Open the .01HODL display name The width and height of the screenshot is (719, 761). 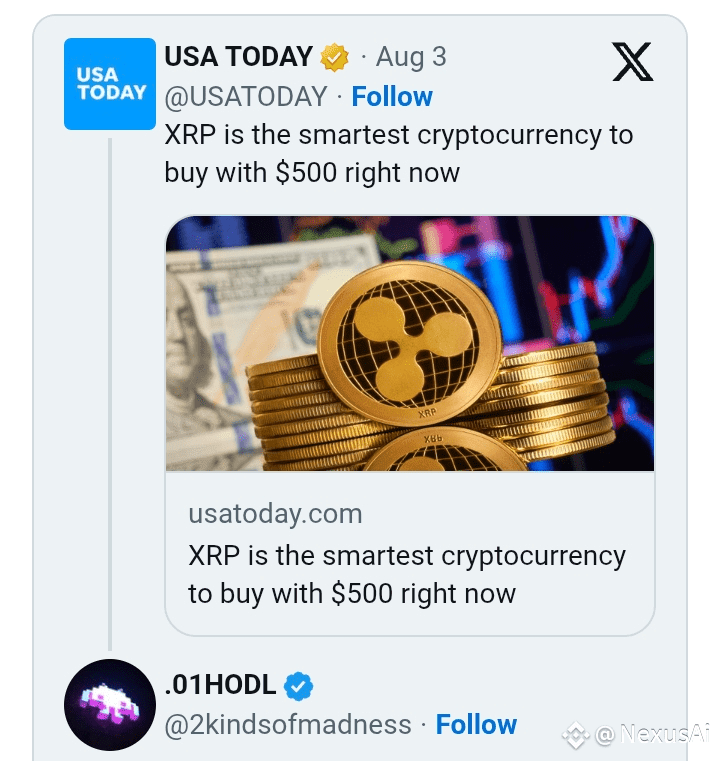(220, 685)
